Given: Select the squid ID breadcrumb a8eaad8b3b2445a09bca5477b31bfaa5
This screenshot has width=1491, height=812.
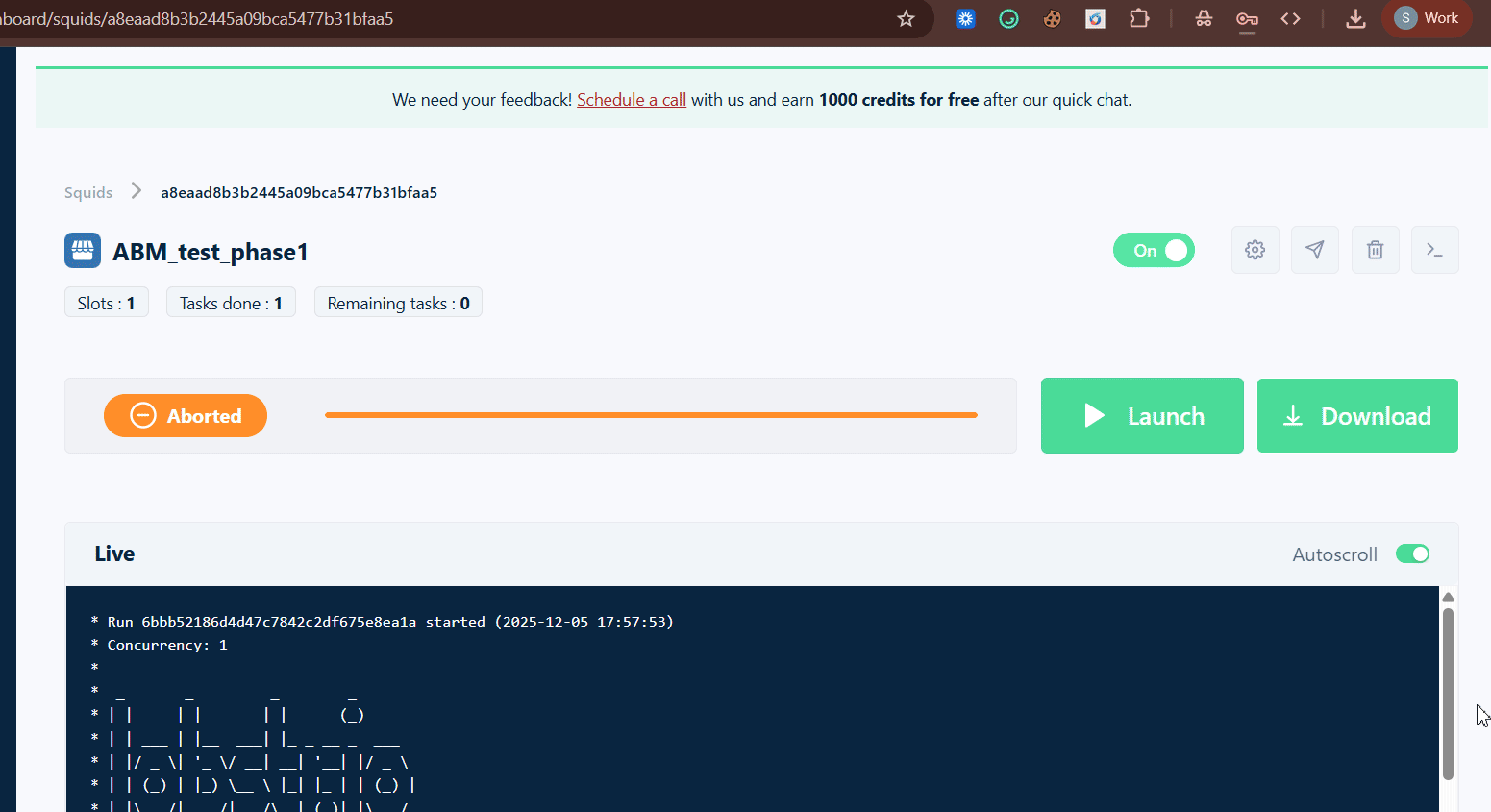Looking at the screenshot, I should (298, 192).
